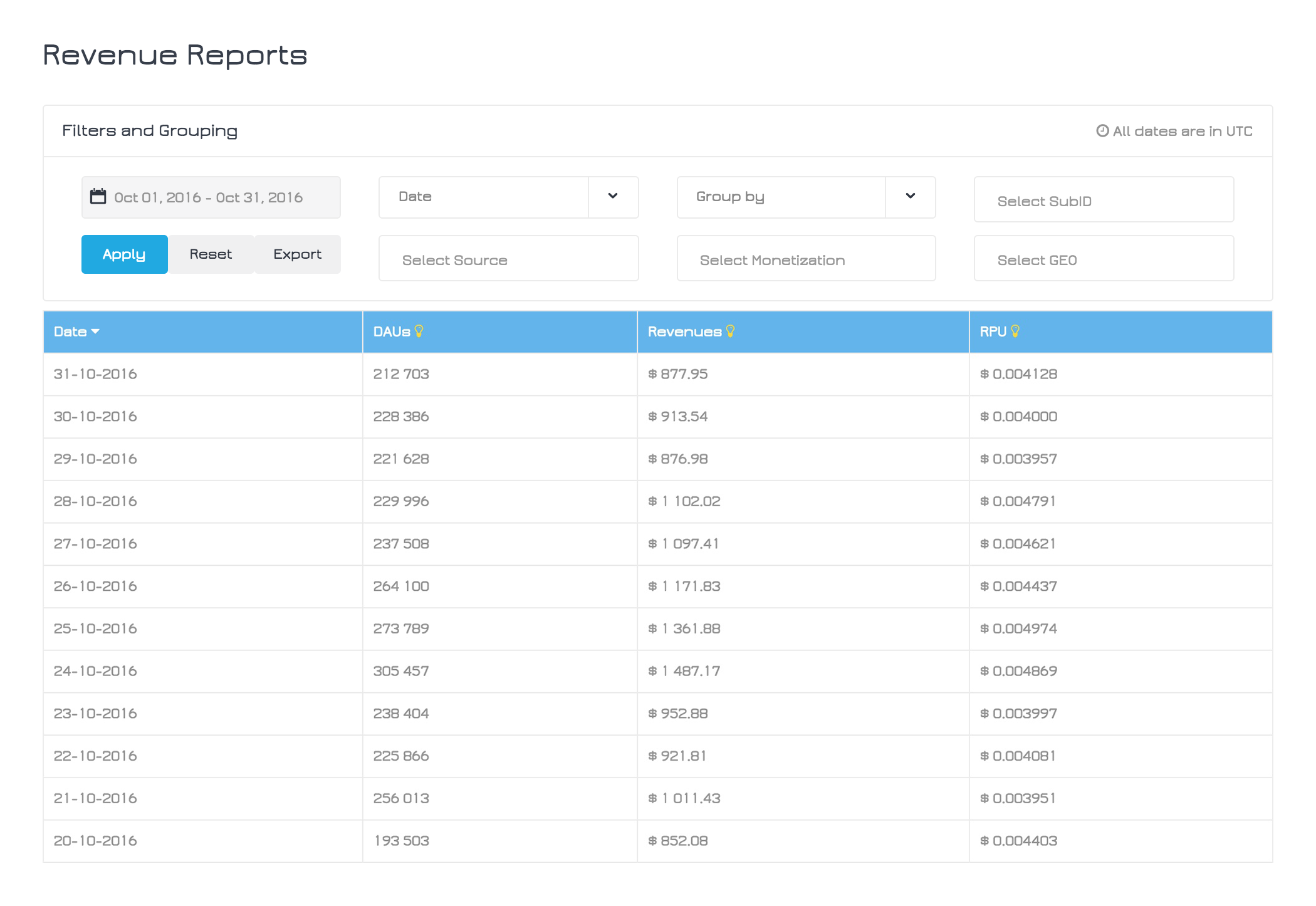
Task: Sort by the RPU column header
Action: (x=993, y=331)
